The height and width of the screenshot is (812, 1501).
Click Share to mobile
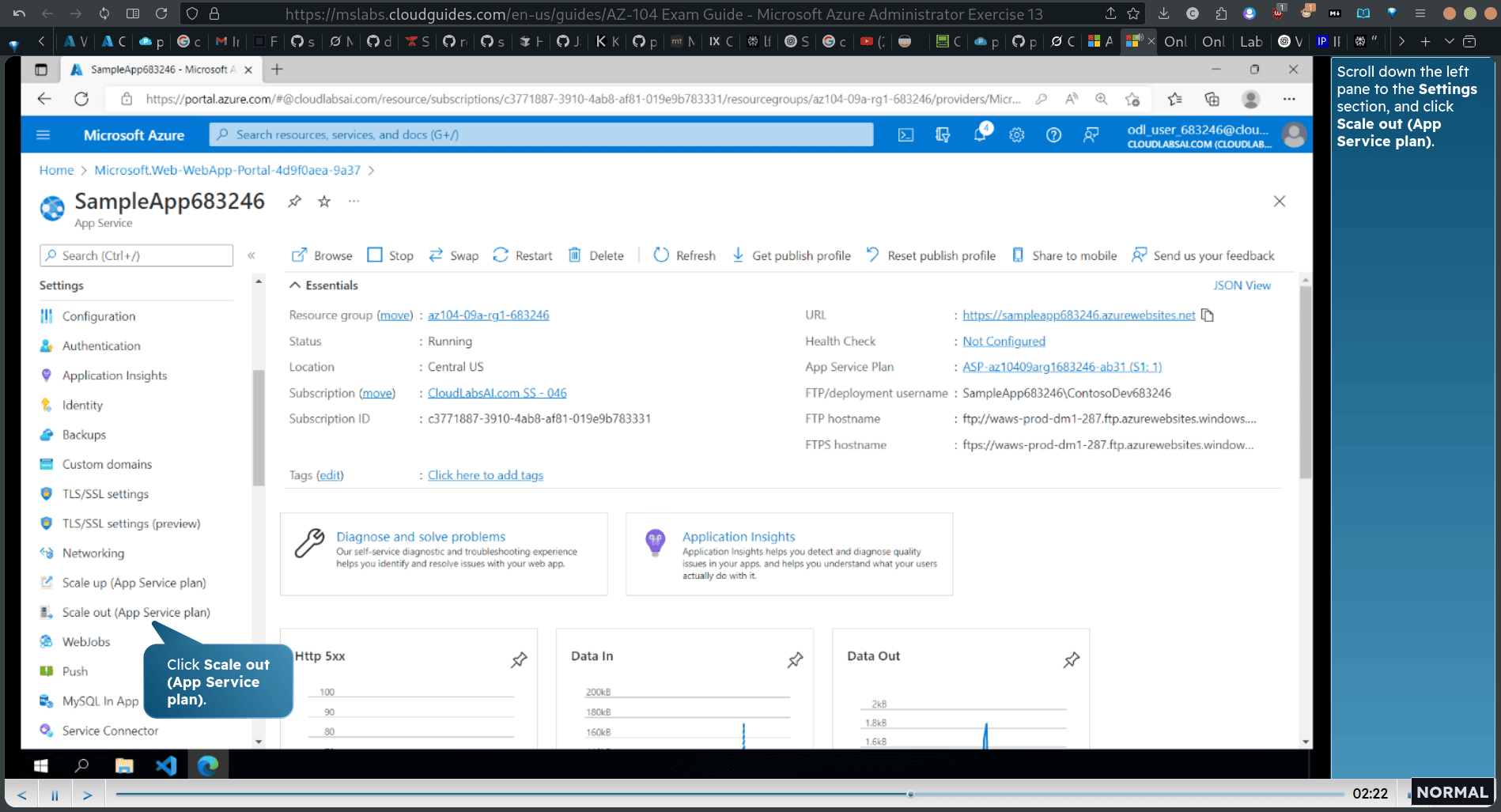click(1064, 255)
